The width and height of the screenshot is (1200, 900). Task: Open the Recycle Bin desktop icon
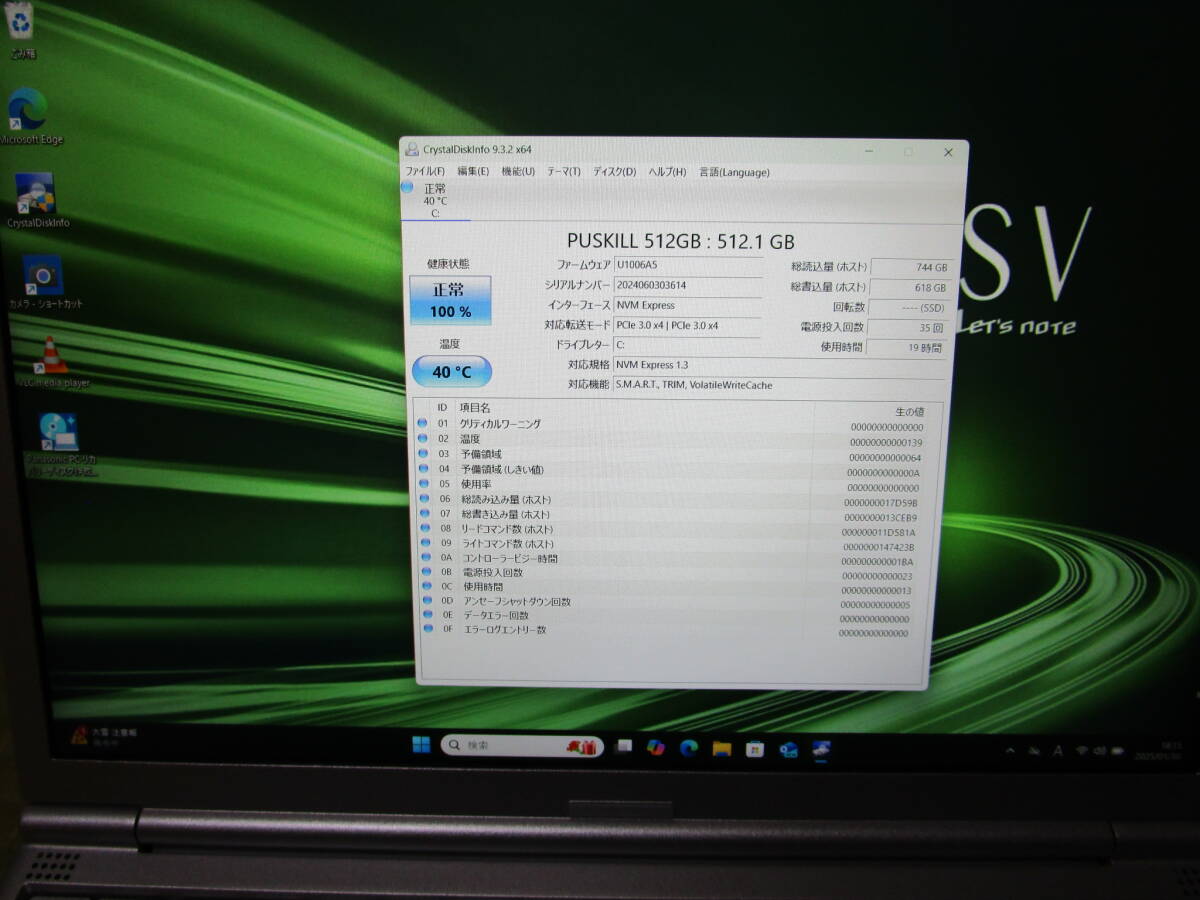click(20, 30)
